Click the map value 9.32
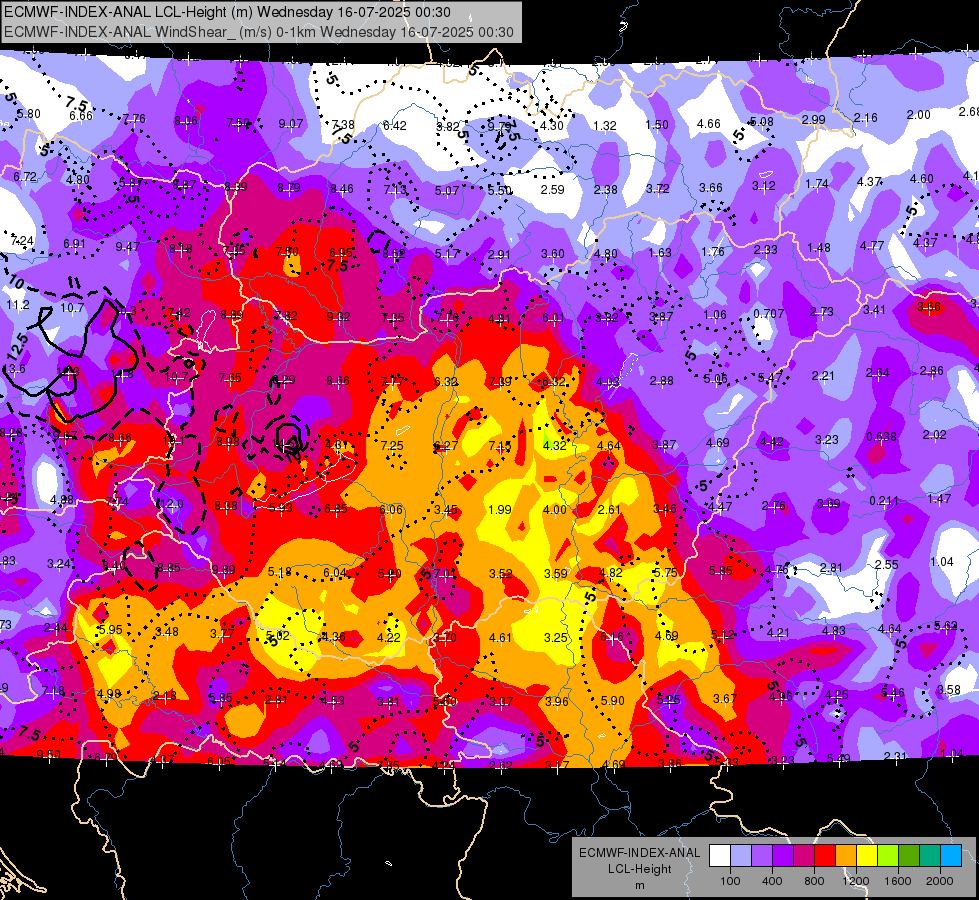Image resolution: width=979 pixels, height=900 pixels. pos(338,316)
